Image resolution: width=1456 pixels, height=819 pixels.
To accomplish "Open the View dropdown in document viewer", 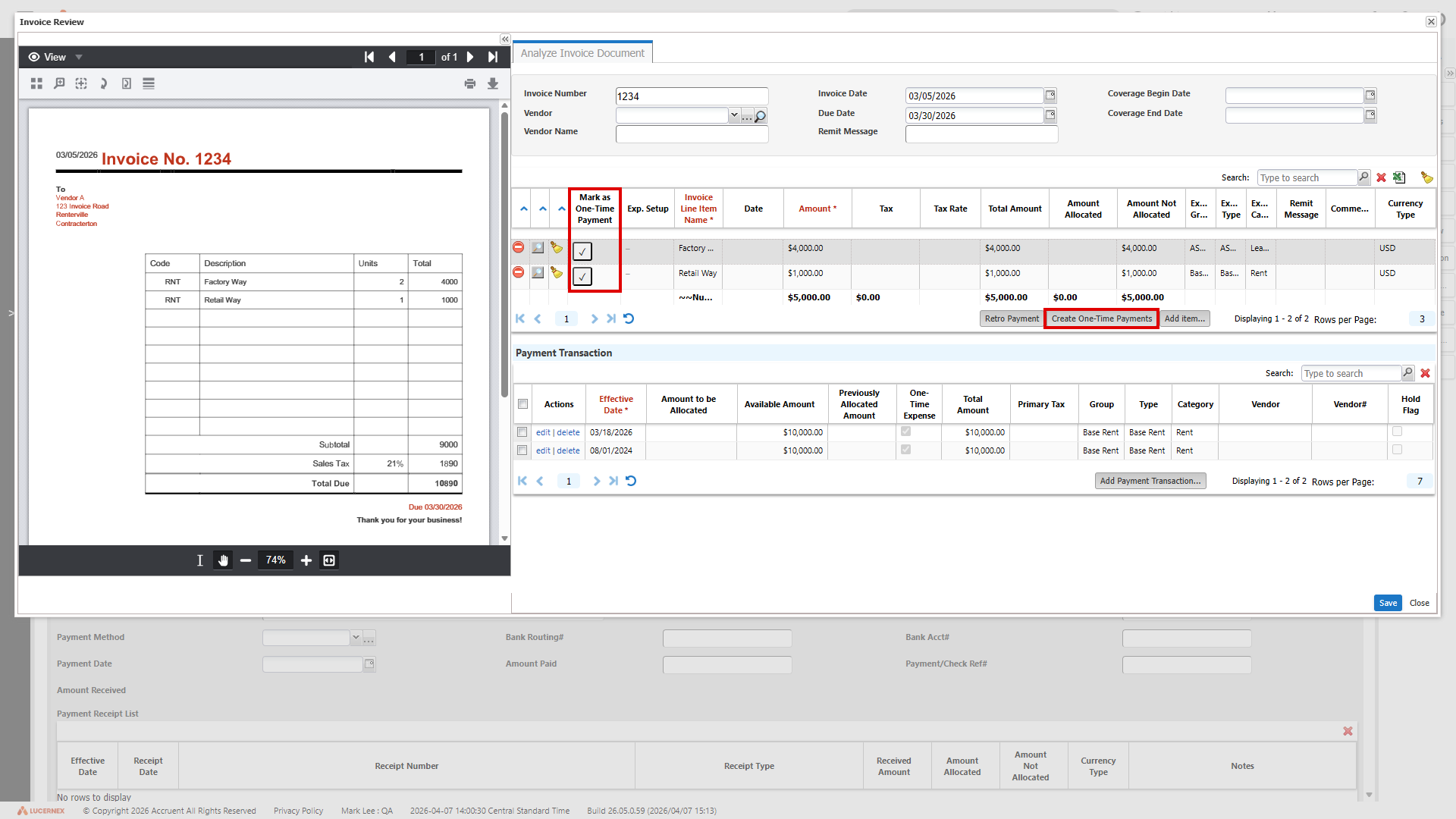I will (55, 57).
